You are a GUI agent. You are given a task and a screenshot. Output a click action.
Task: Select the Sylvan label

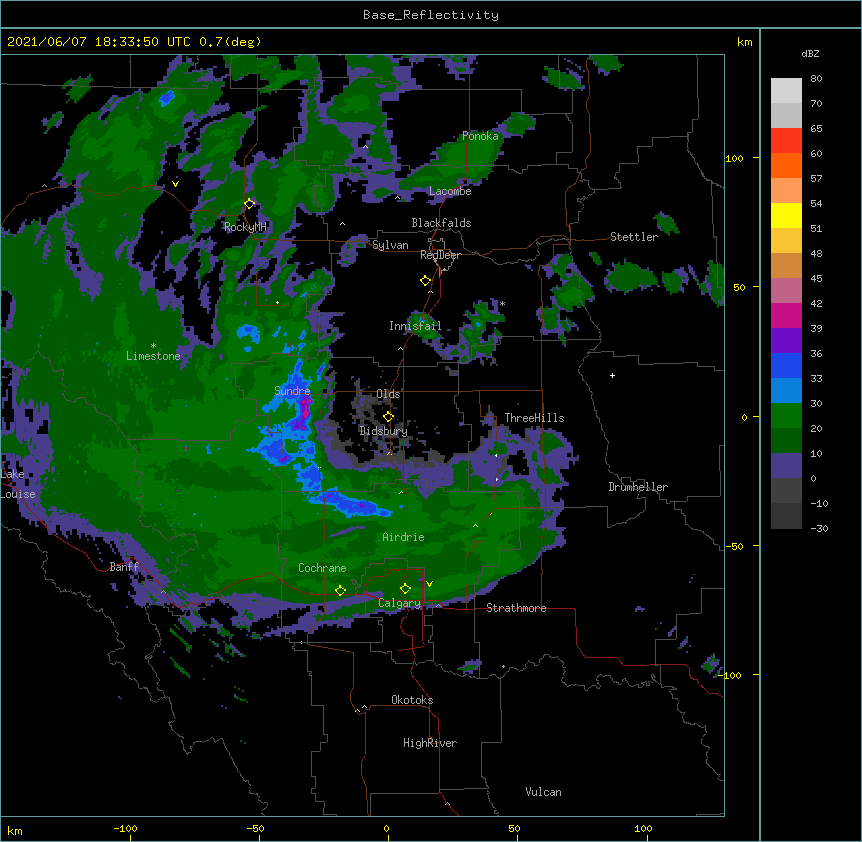click(390, 245)
